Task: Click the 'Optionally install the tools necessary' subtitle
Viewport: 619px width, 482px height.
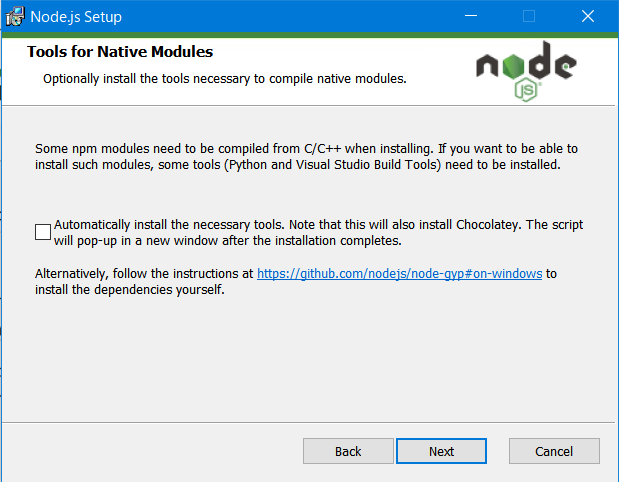Action: click(225, 79)
